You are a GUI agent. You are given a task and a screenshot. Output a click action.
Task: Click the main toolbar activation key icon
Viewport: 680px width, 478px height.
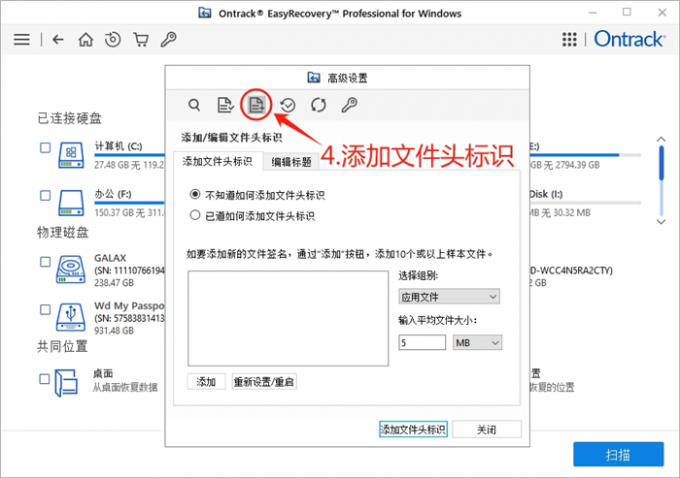point(168,39)
